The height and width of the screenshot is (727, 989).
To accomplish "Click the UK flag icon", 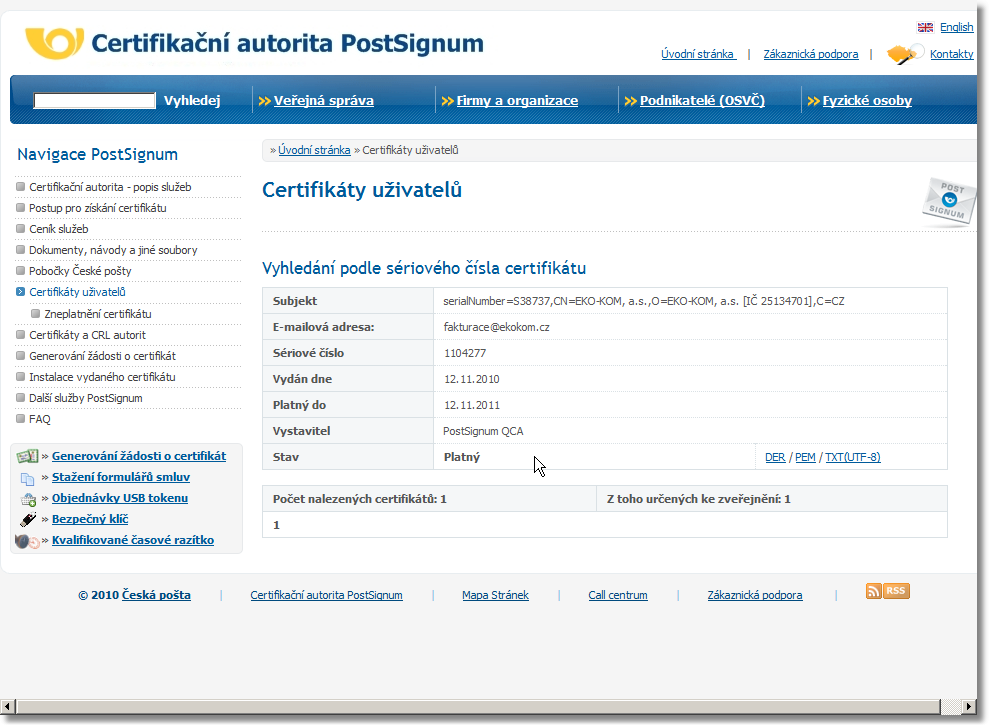I will pos(925,27).
